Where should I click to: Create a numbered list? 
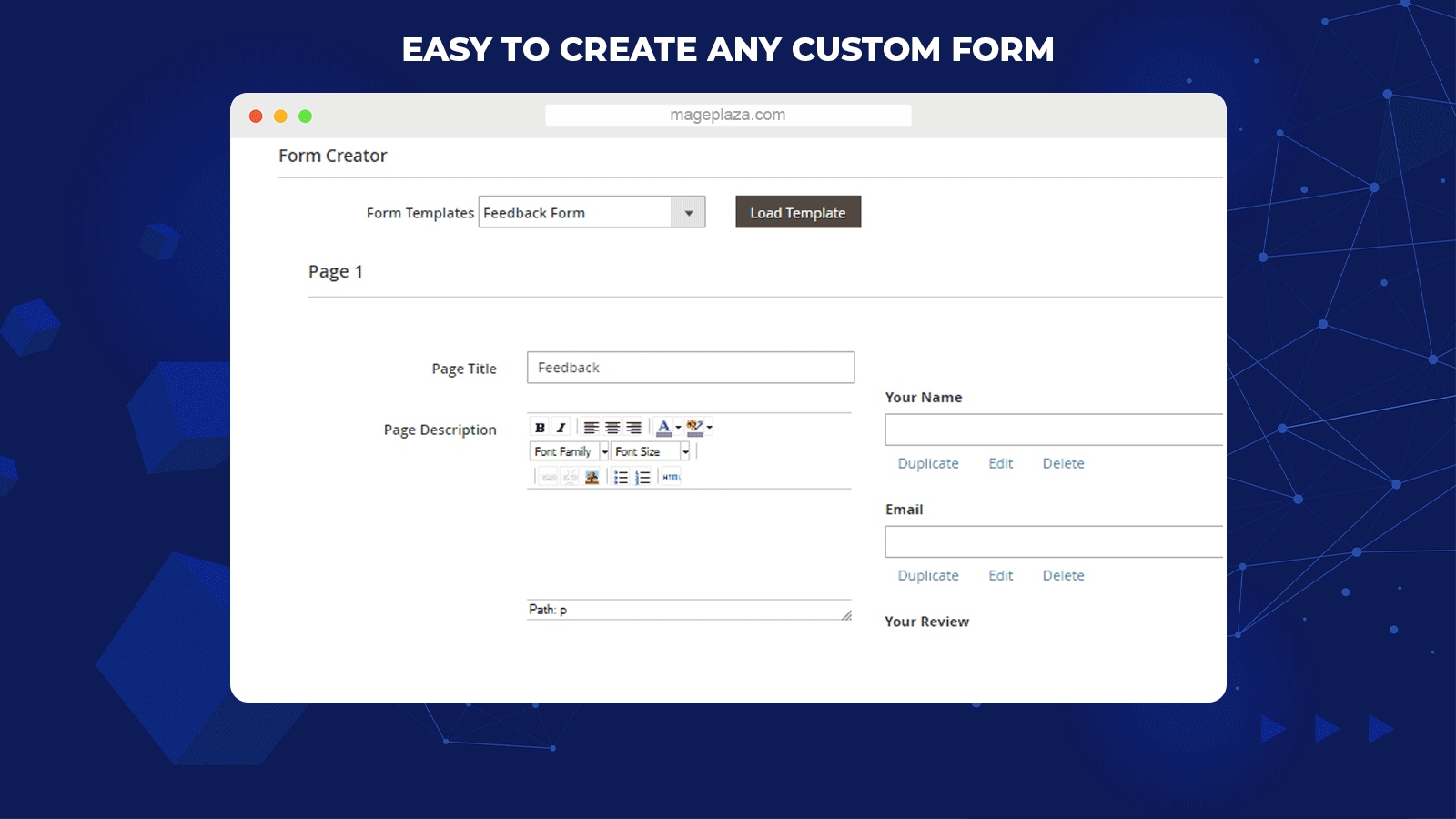[642, 476]
